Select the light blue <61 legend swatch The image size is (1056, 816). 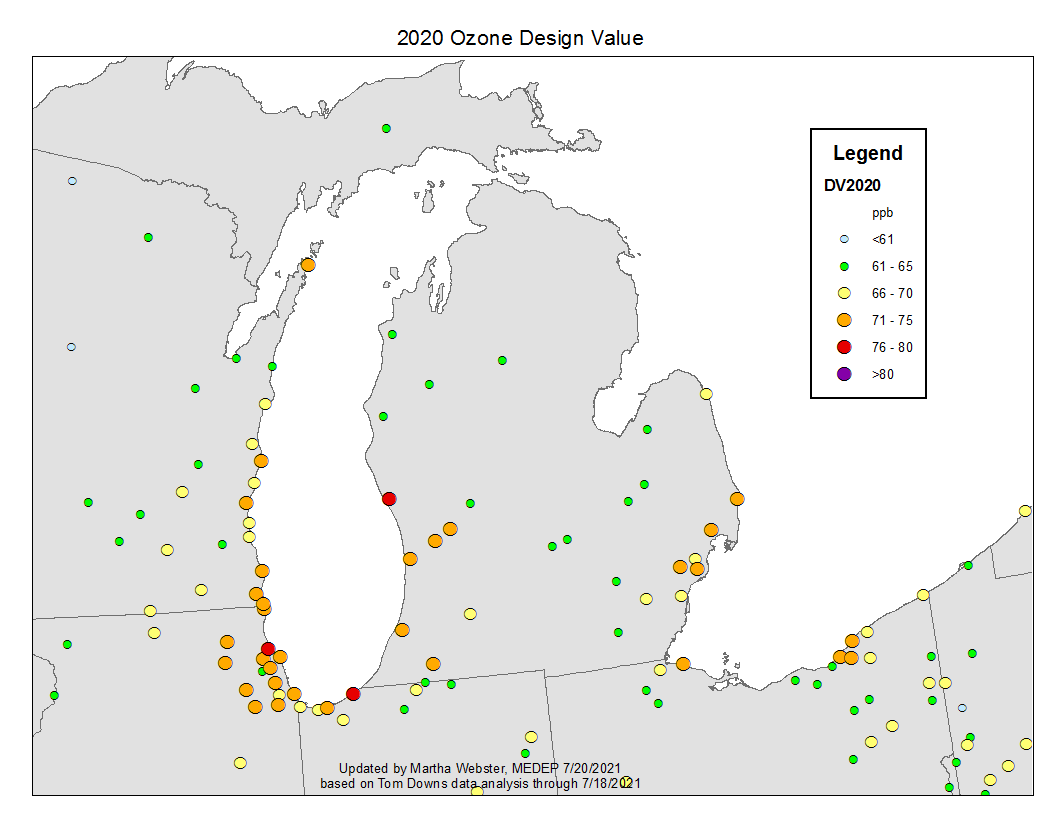coord(844,239)
